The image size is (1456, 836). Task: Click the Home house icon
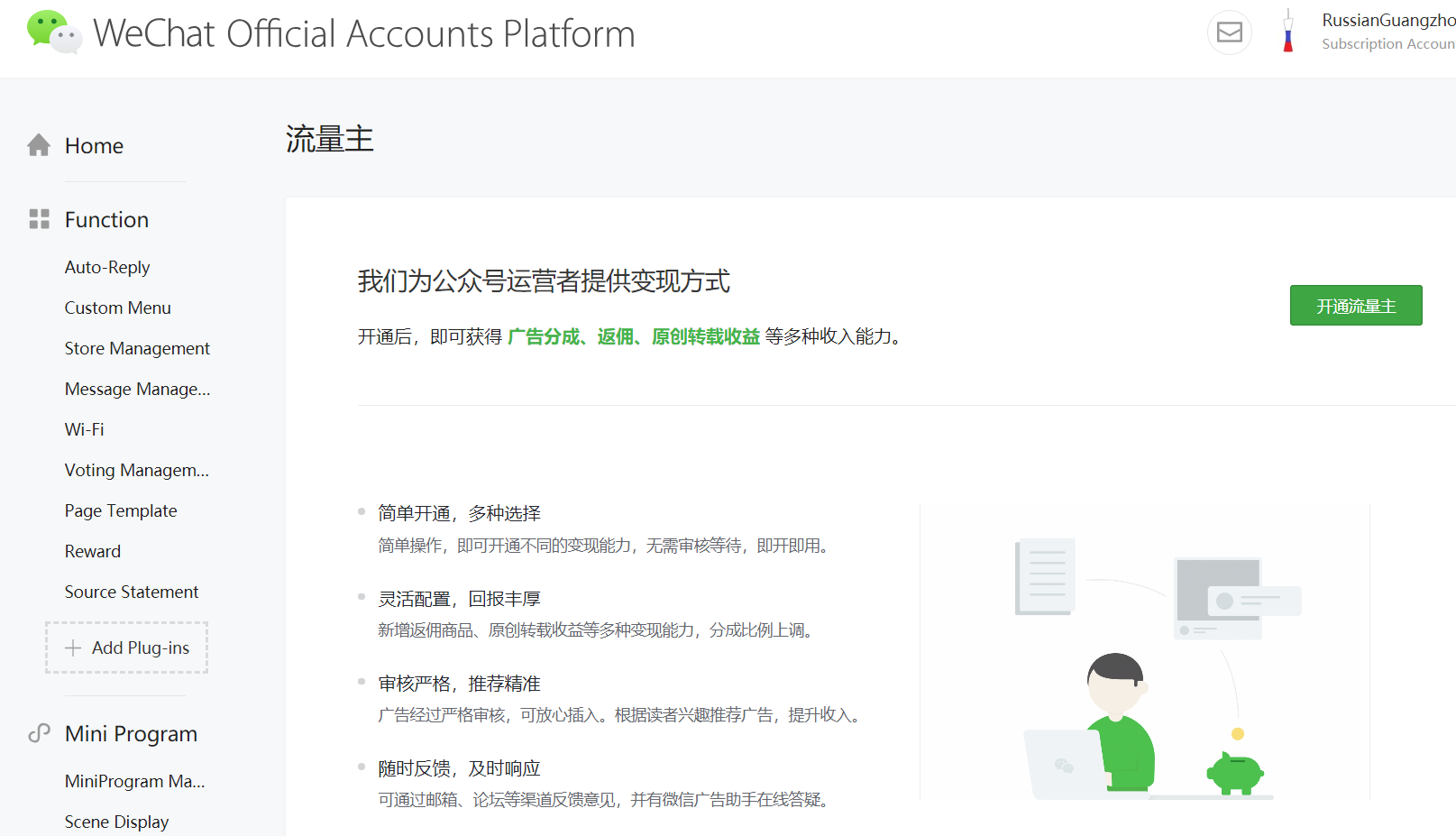[x=39, y=145]
